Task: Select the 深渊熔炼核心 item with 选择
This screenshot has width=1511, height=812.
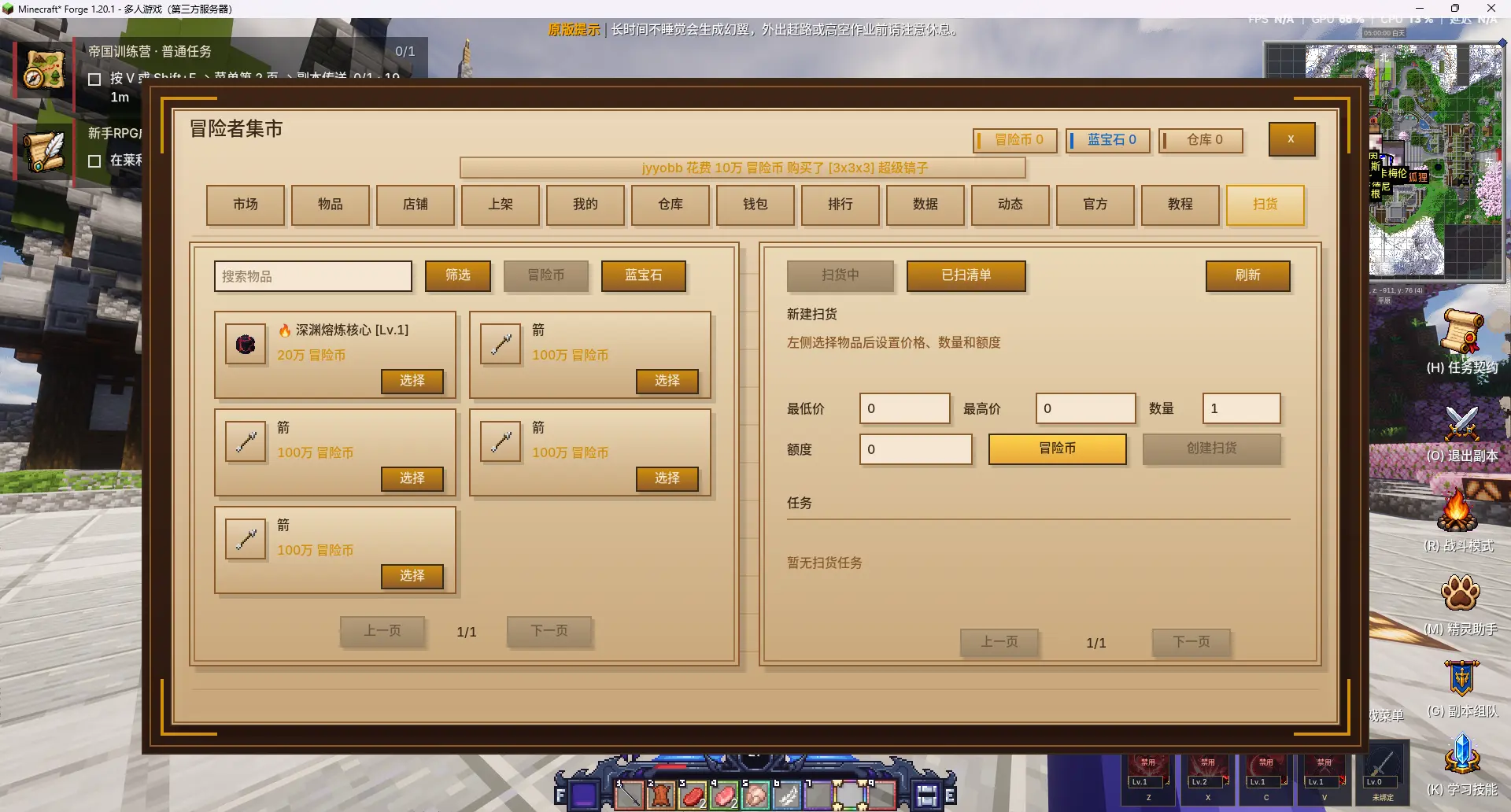Action: pos(412,381)
